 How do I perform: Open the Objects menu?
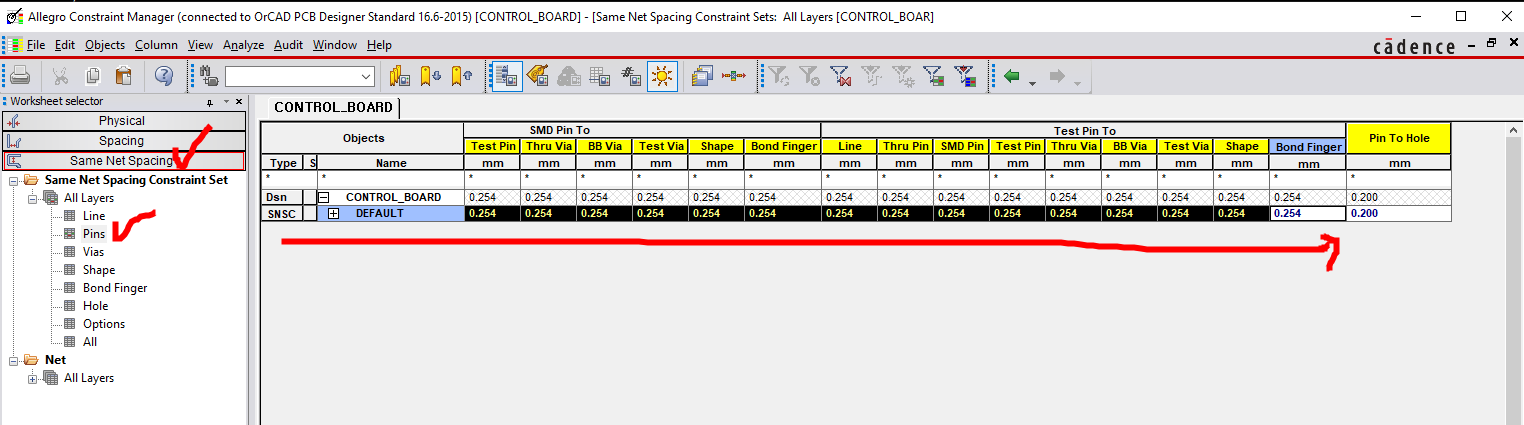pos(105,45)
